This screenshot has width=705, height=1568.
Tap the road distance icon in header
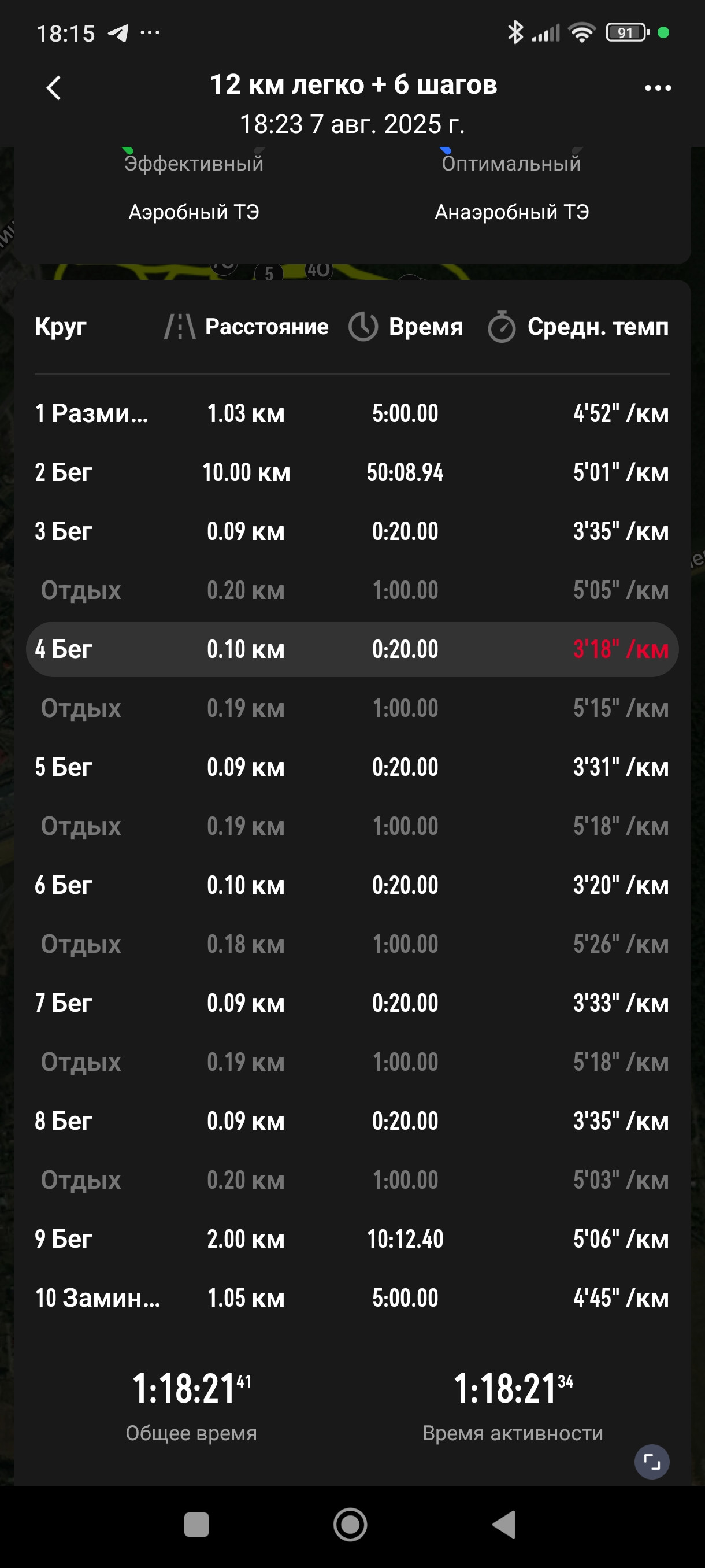180,327
